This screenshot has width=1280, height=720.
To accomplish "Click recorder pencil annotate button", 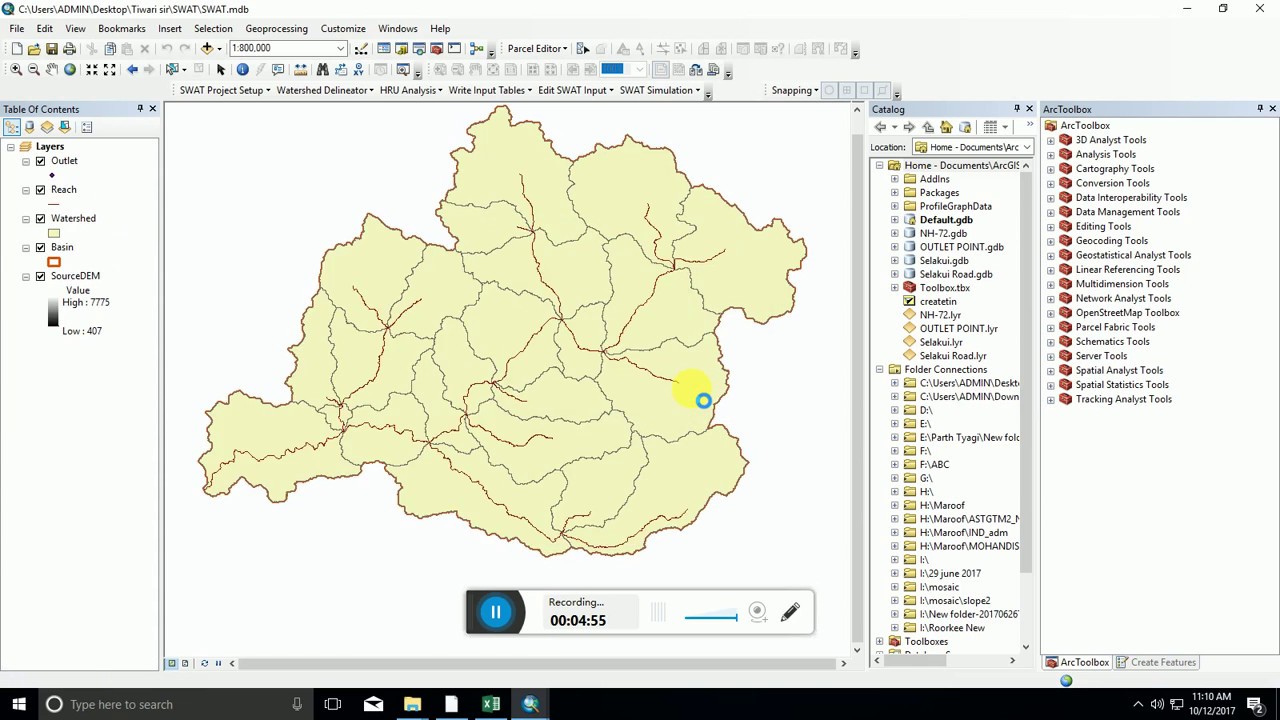I will (790, 612).
